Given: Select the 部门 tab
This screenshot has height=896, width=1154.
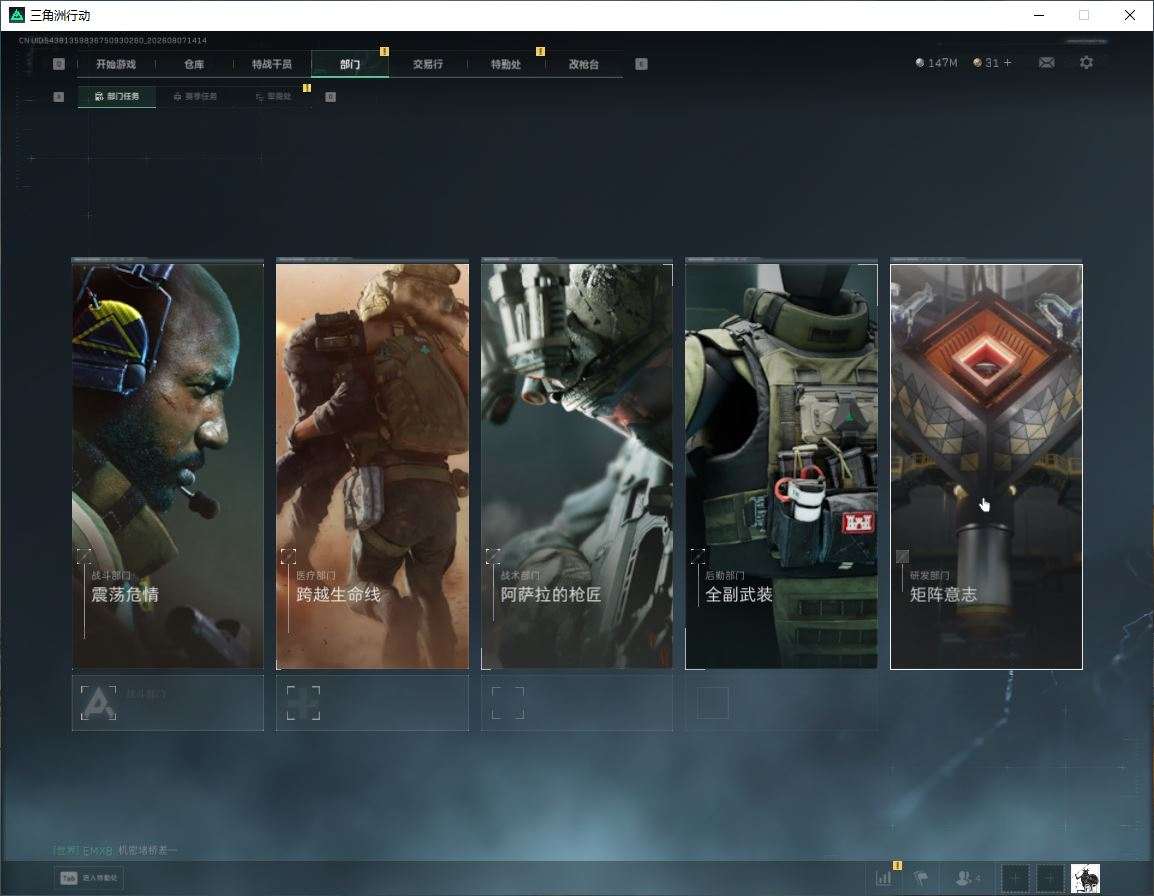Looking at the screenshot, I should [x=350, y=64].
